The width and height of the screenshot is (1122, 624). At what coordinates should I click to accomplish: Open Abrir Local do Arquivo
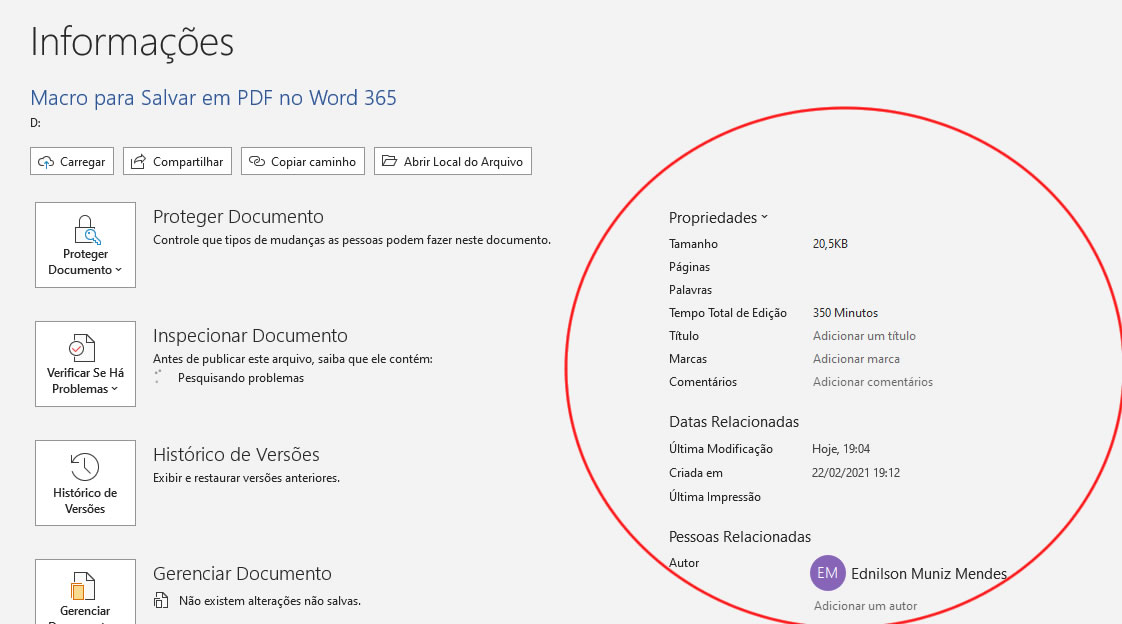453,161
